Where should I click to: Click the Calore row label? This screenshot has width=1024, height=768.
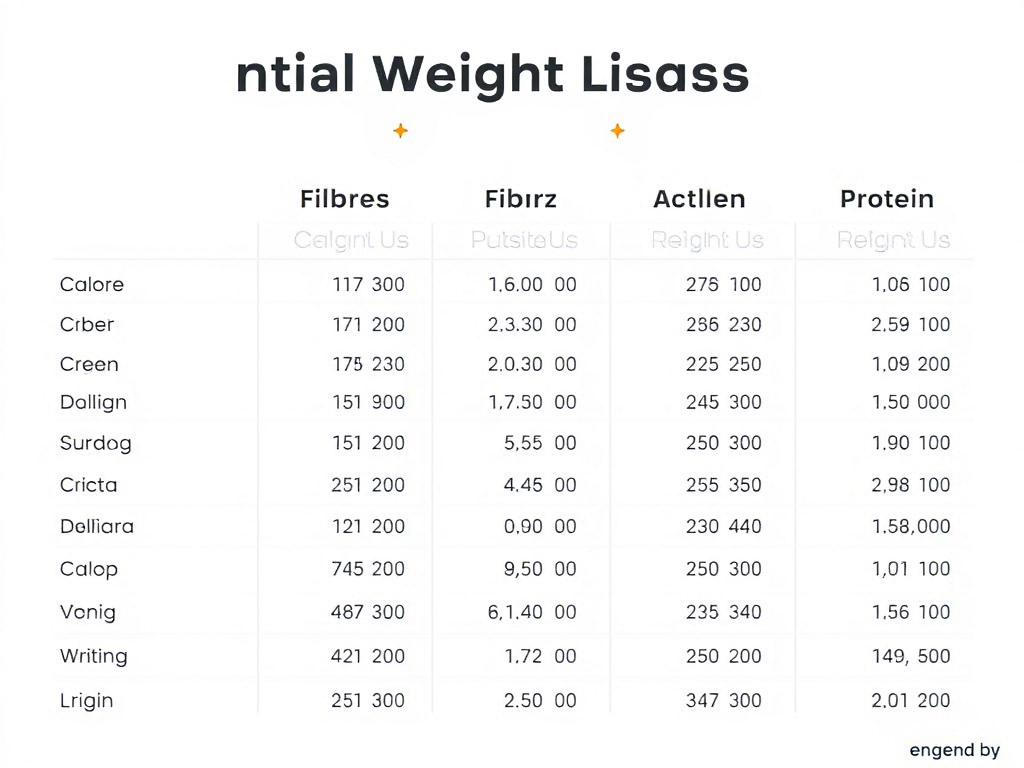(91, 284)
